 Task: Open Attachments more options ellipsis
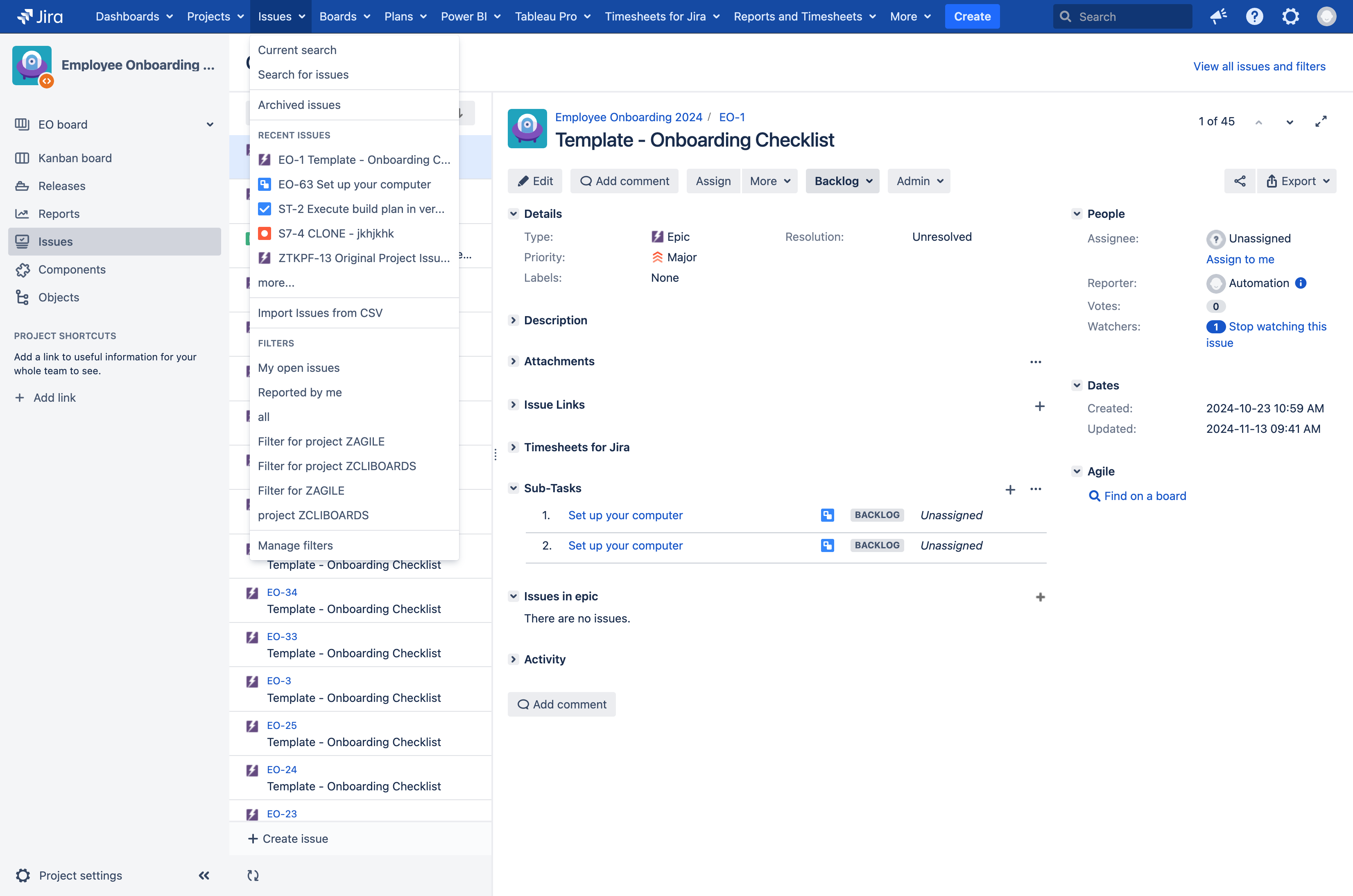pos(1035,362)
